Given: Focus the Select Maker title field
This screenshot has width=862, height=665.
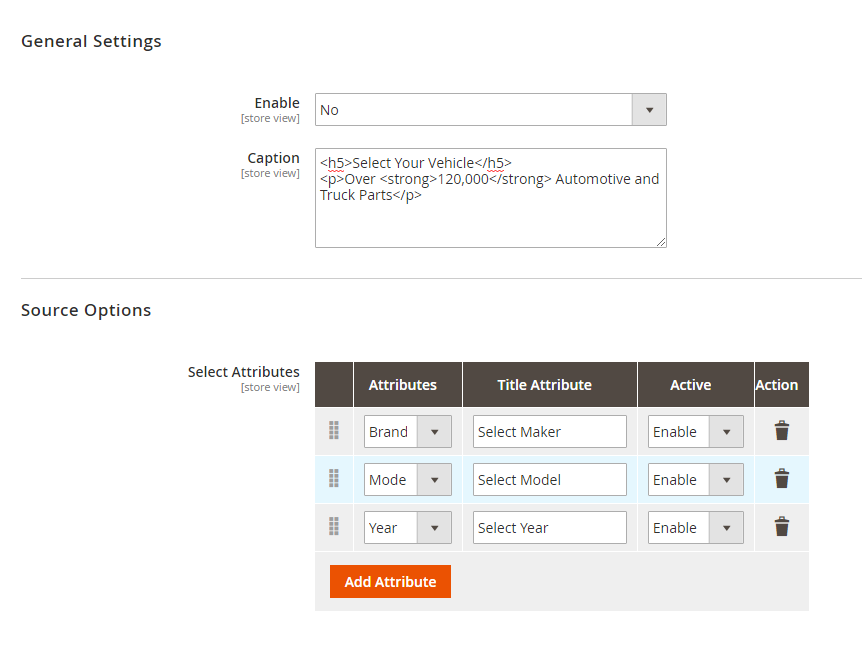Looking at the screenshot, I should (x=549, y=431).
